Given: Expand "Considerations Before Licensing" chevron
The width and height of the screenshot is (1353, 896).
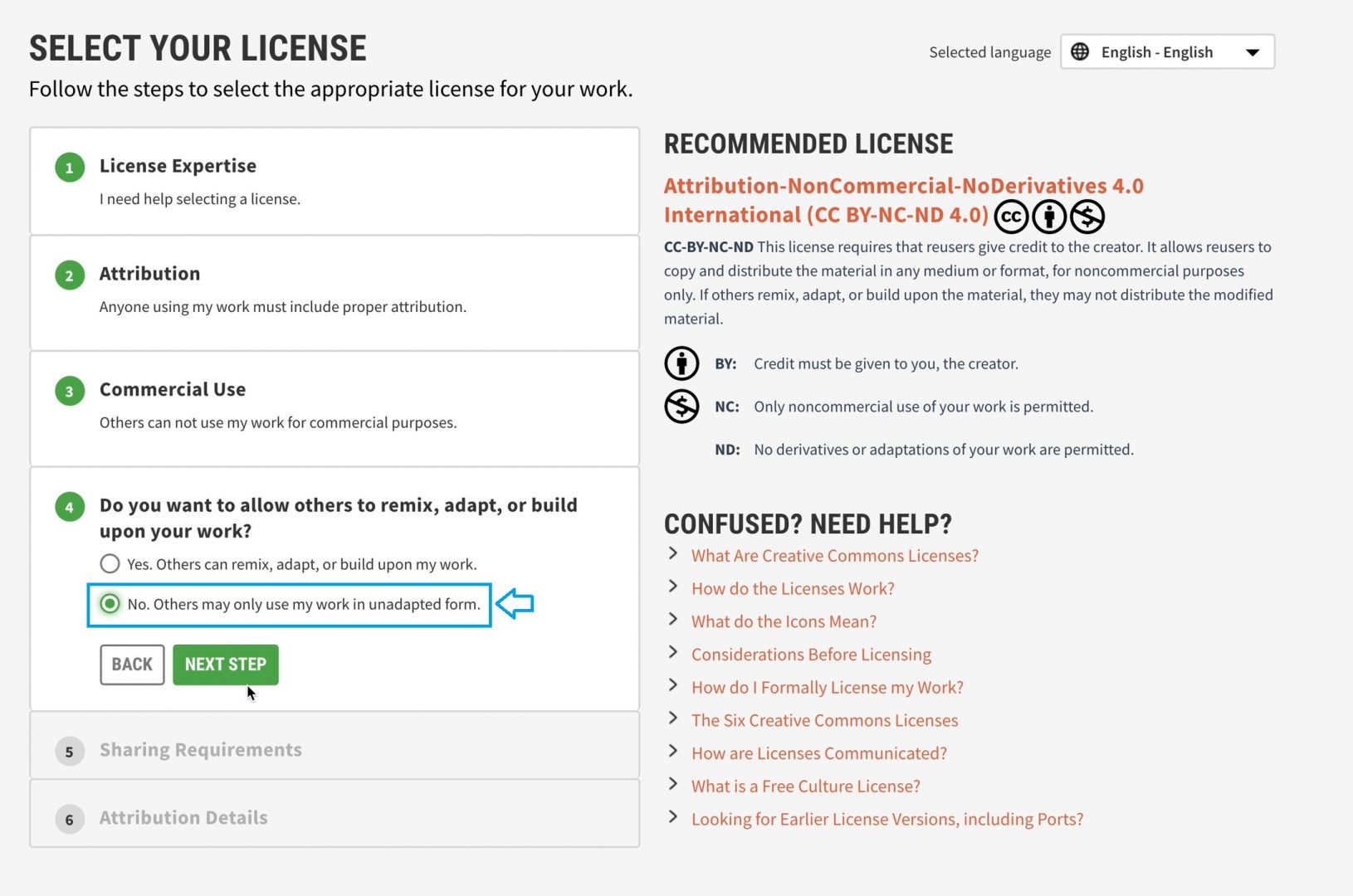Looking at the screenshot, I should pyautogui.click(x=672, y=655).
